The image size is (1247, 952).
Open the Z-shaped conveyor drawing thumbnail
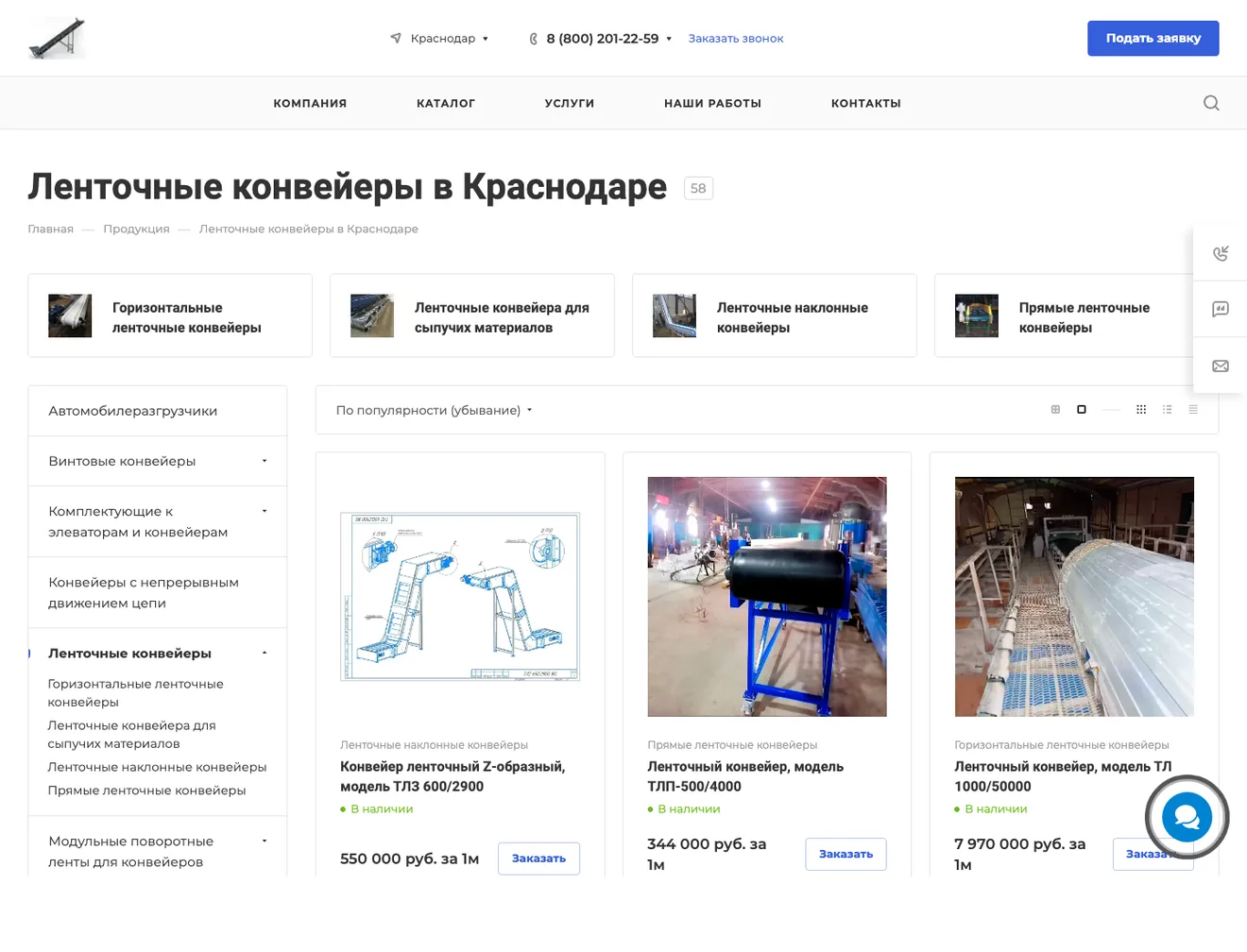point(460,597)
